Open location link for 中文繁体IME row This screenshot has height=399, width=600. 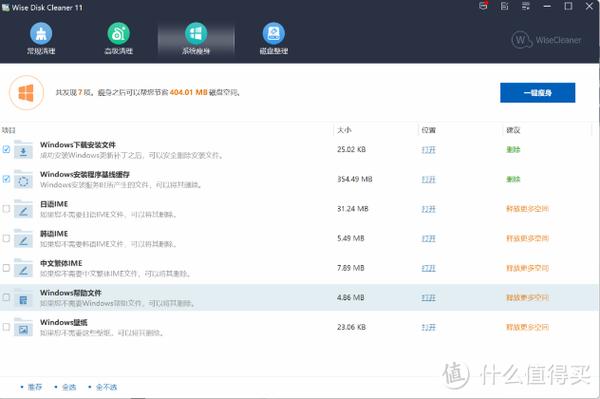coord(429,268)
